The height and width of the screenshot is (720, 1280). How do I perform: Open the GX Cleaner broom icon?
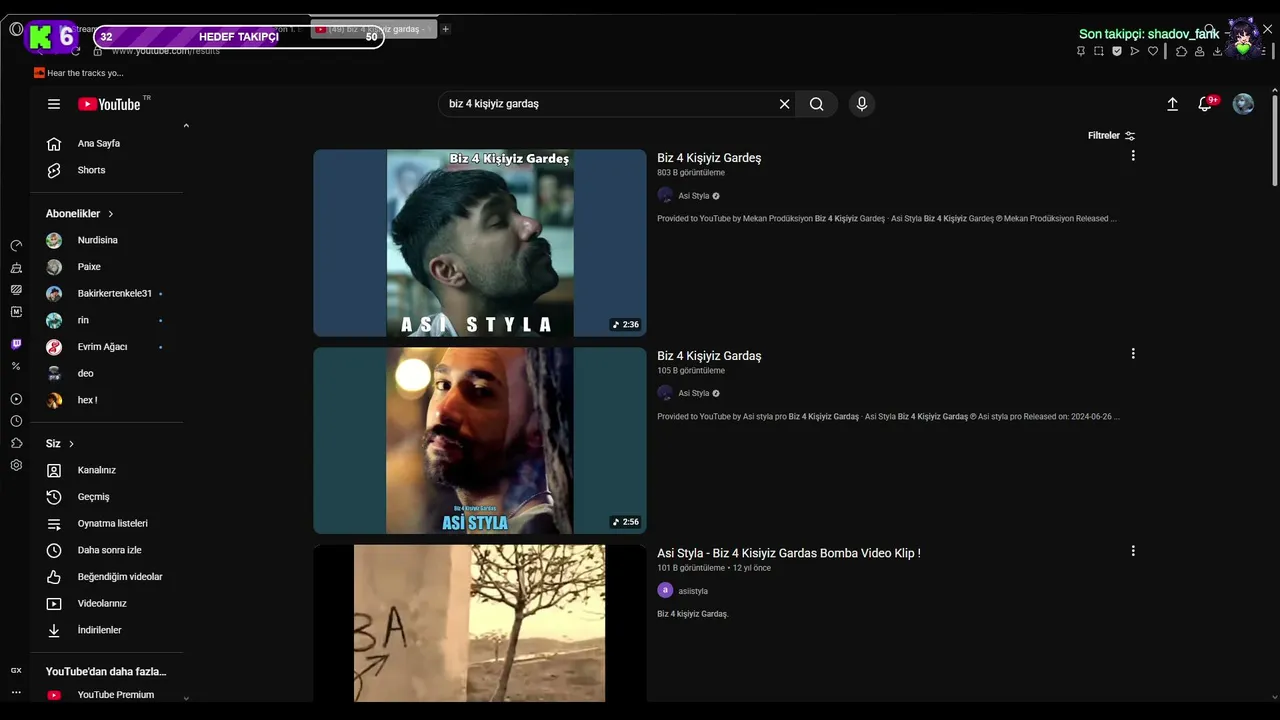[x=16, y=268]
